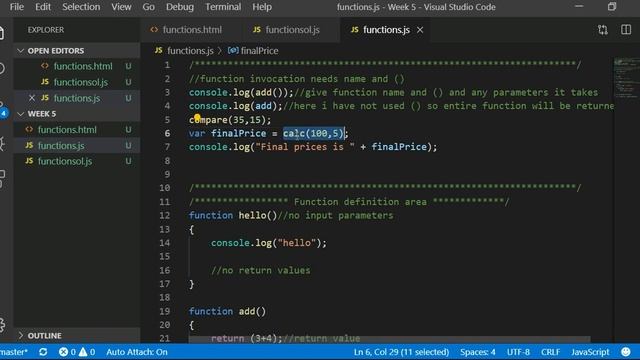Open functions.js in WEEK 5 folder
This screenshot has width=640, height=360.
[x=61, y=146]
